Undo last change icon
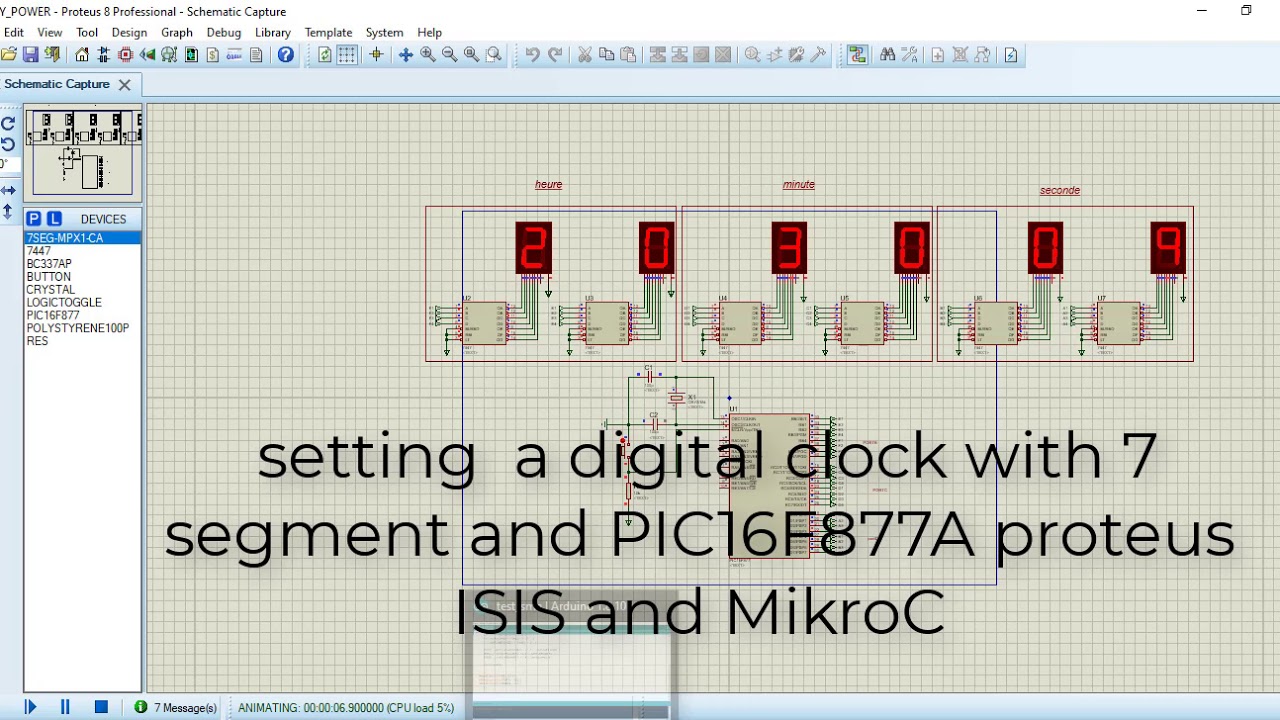 tap(533, 55)
